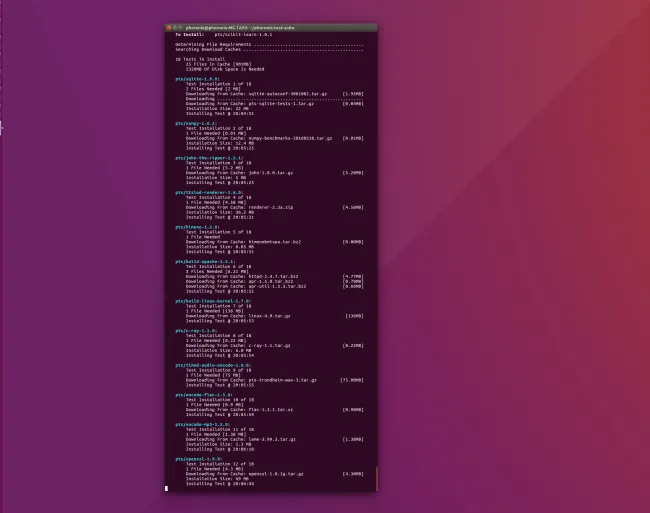Click the pts/sqlite test heading
Viewport: 650px width, 513px height.
pyautogui.click(x=197, y=79)
